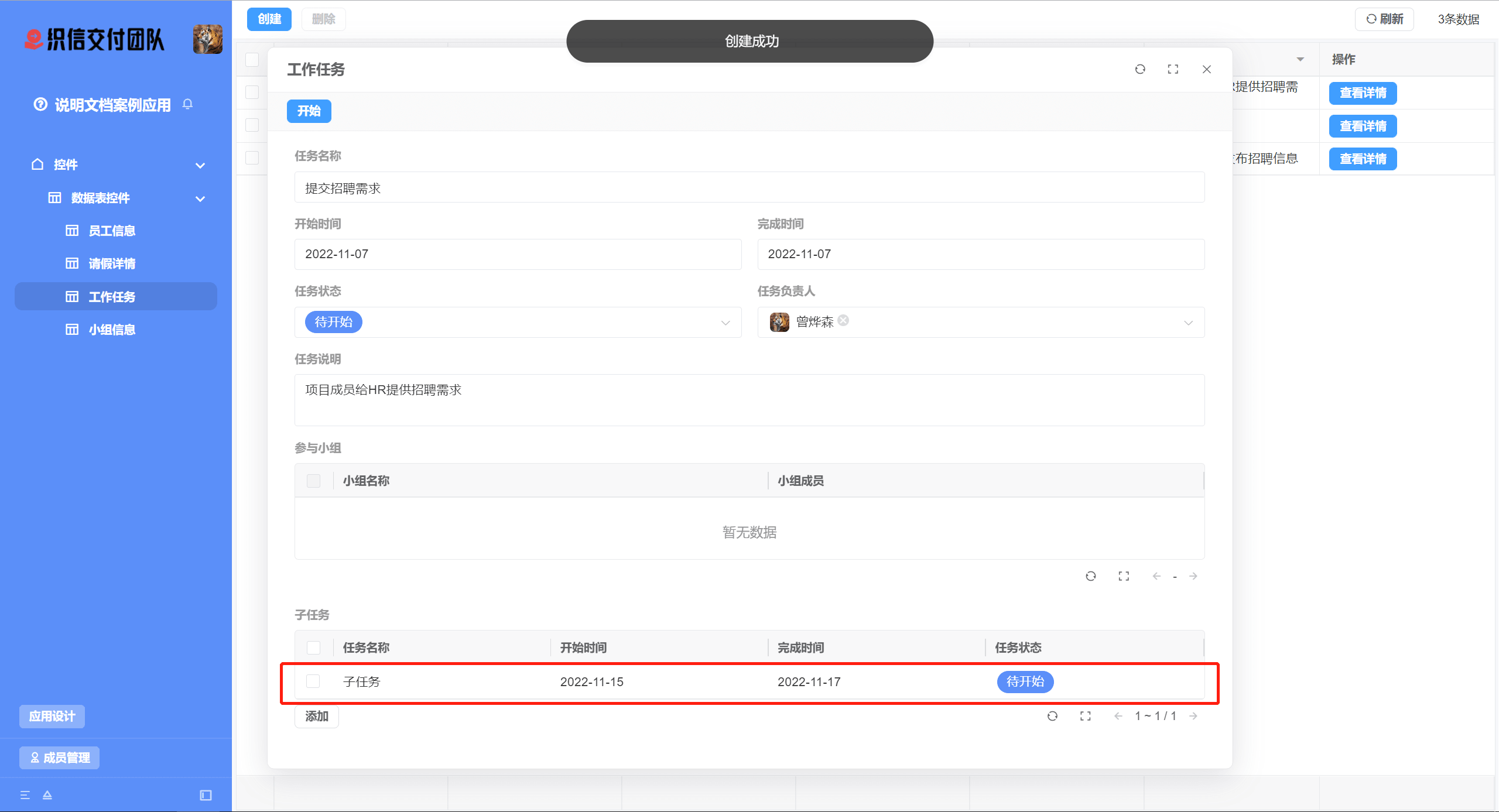Click the refresh icon in dialog header
Viewport: 1499px width, 812px height.
(x=1139, y=69)
